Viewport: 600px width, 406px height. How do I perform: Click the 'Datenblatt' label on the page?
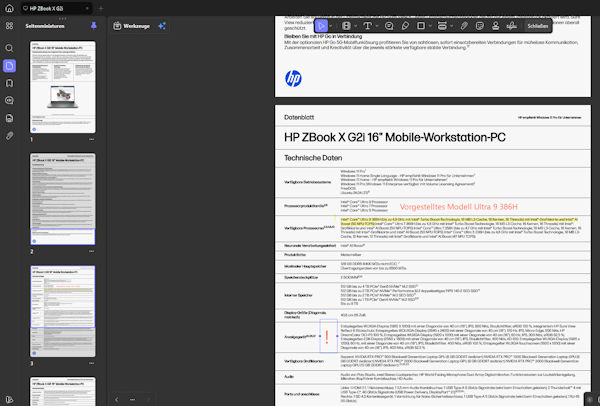[299, 117]
